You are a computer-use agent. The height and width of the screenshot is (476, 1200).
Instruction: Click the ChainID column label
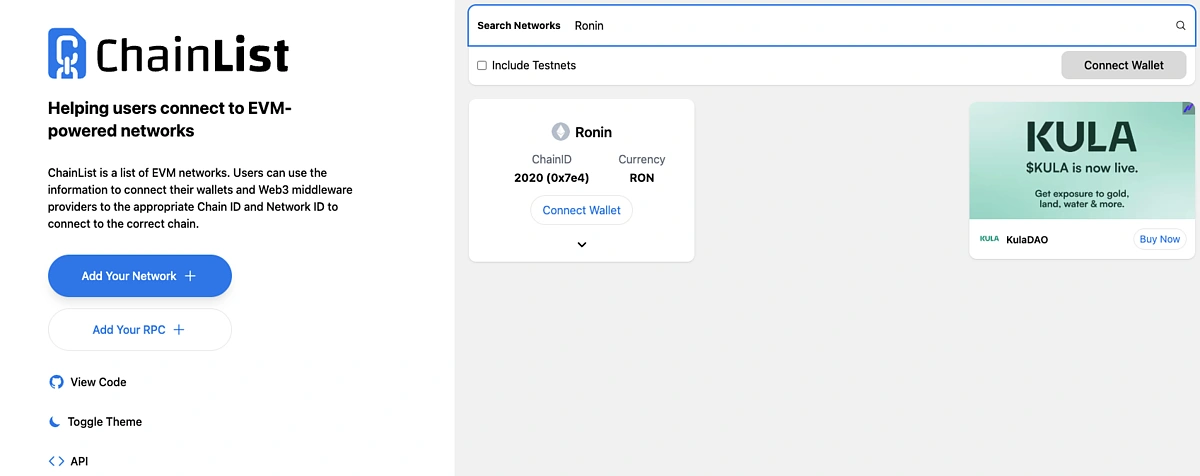[x=552, y=159]
